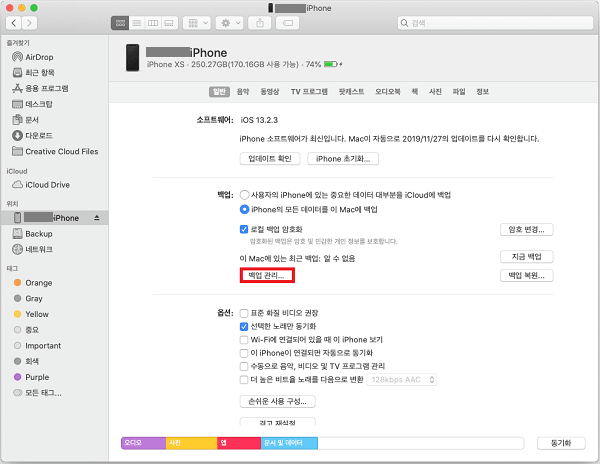Enable convert higher bit rate songs checkbox
This screenshot has height=464, width=600.
pyautogui.click(x=244, y=380)
